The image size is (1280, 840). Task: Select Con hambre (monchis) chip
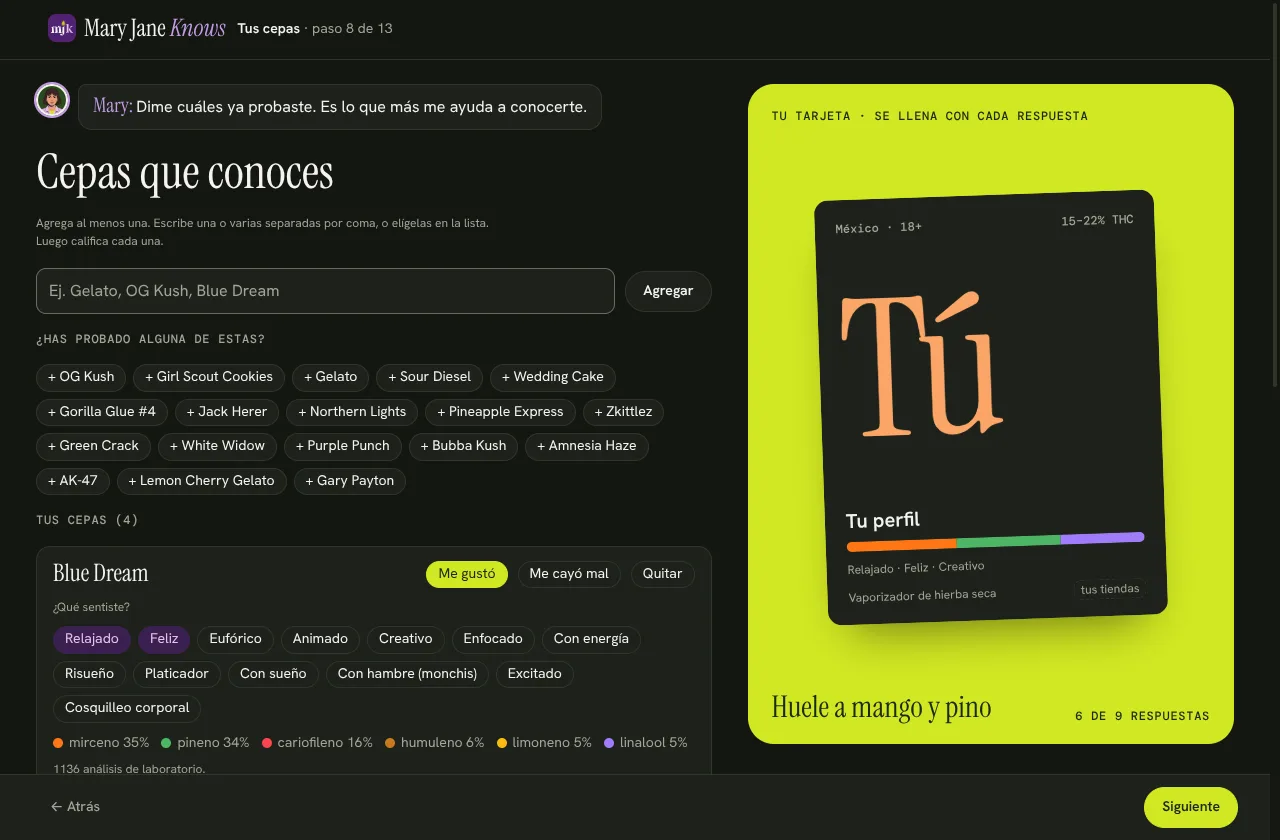pyautogui.click(x=407, y=674)
